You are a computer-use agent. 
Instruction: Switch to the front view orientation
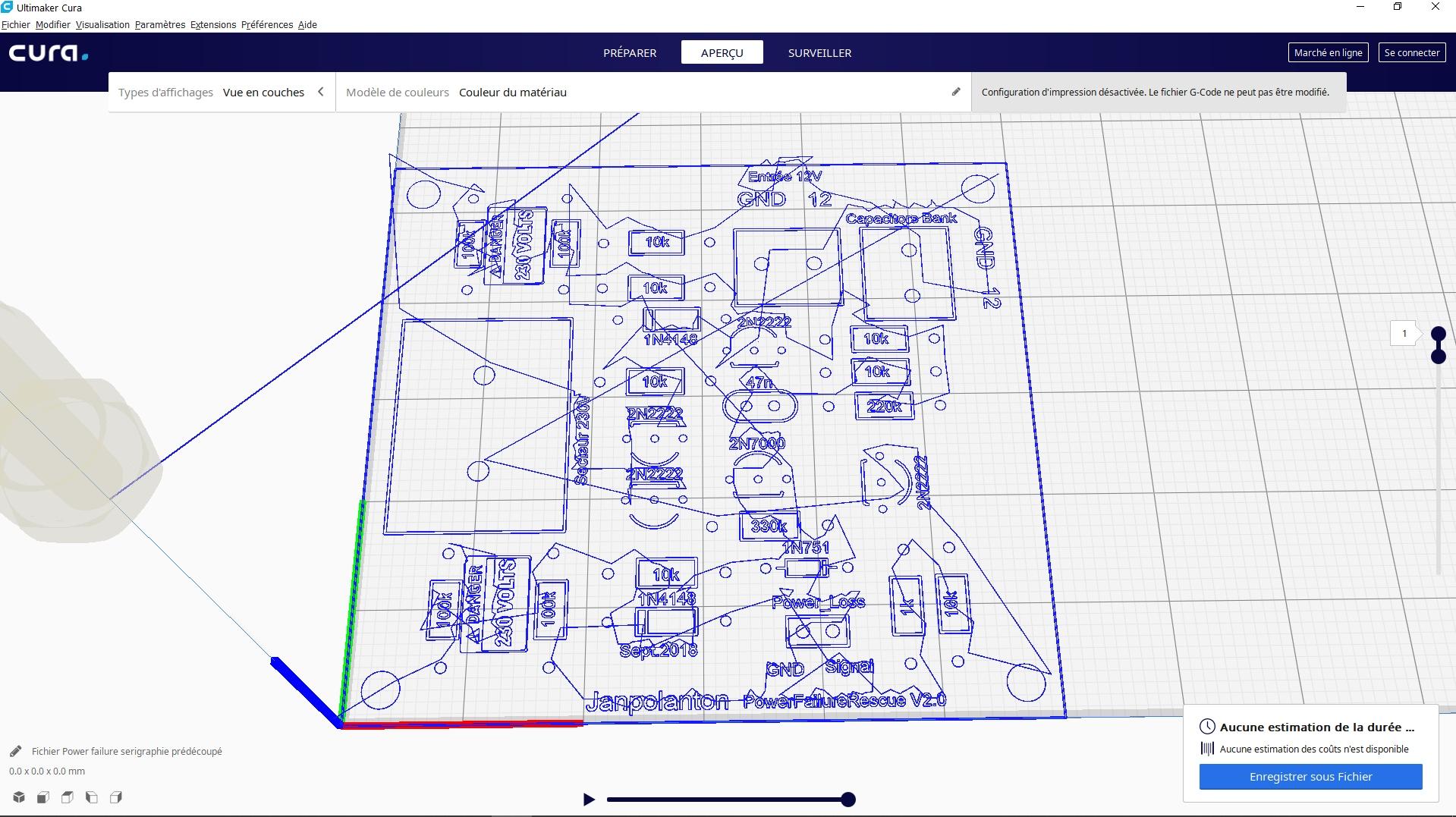[43, 797]
